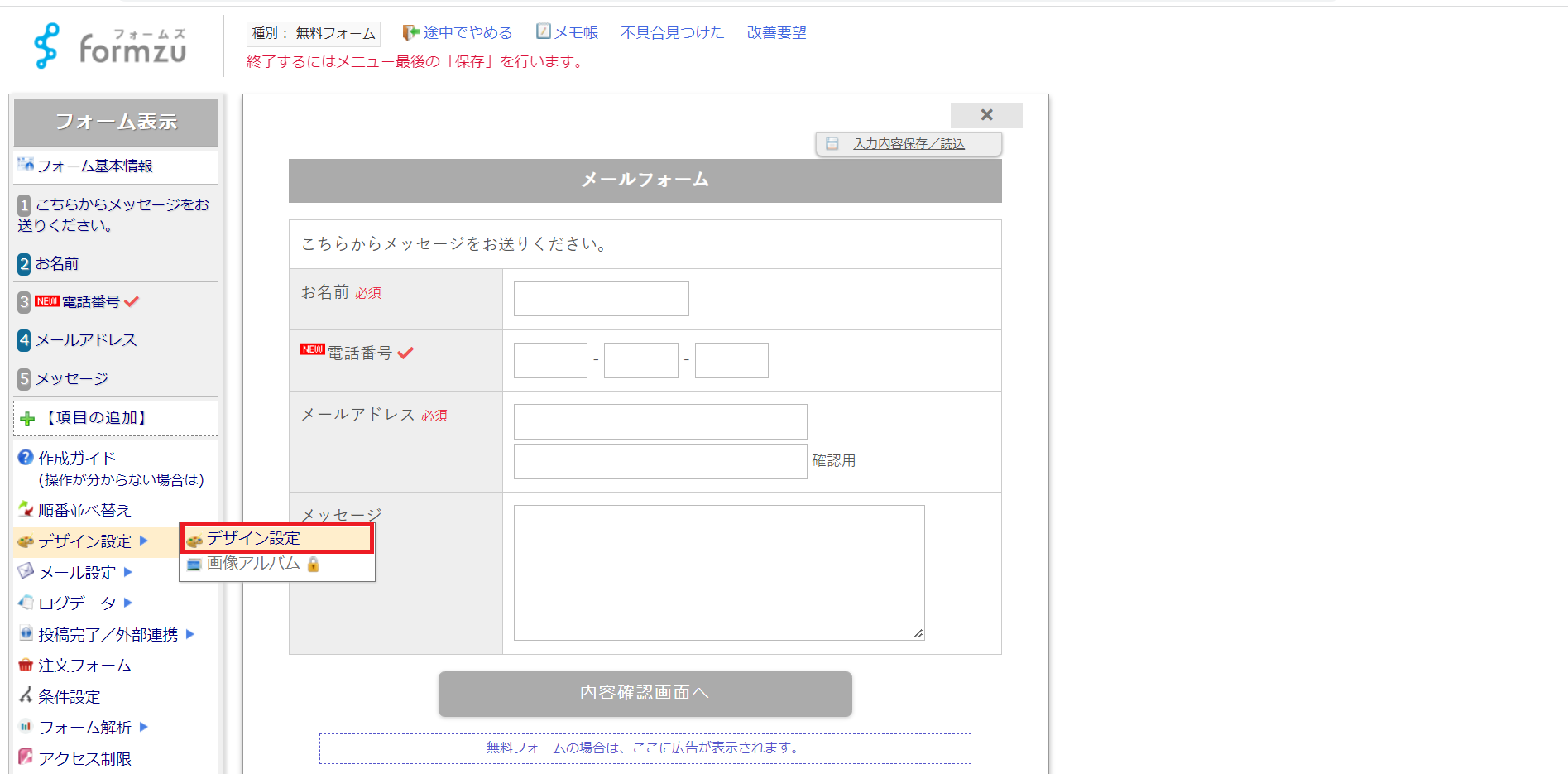Image resolution: width=1568 pixels, height=774 pixels.
Task: Click the exit icon beside 途中でやめる
Action: pos(410,32)
